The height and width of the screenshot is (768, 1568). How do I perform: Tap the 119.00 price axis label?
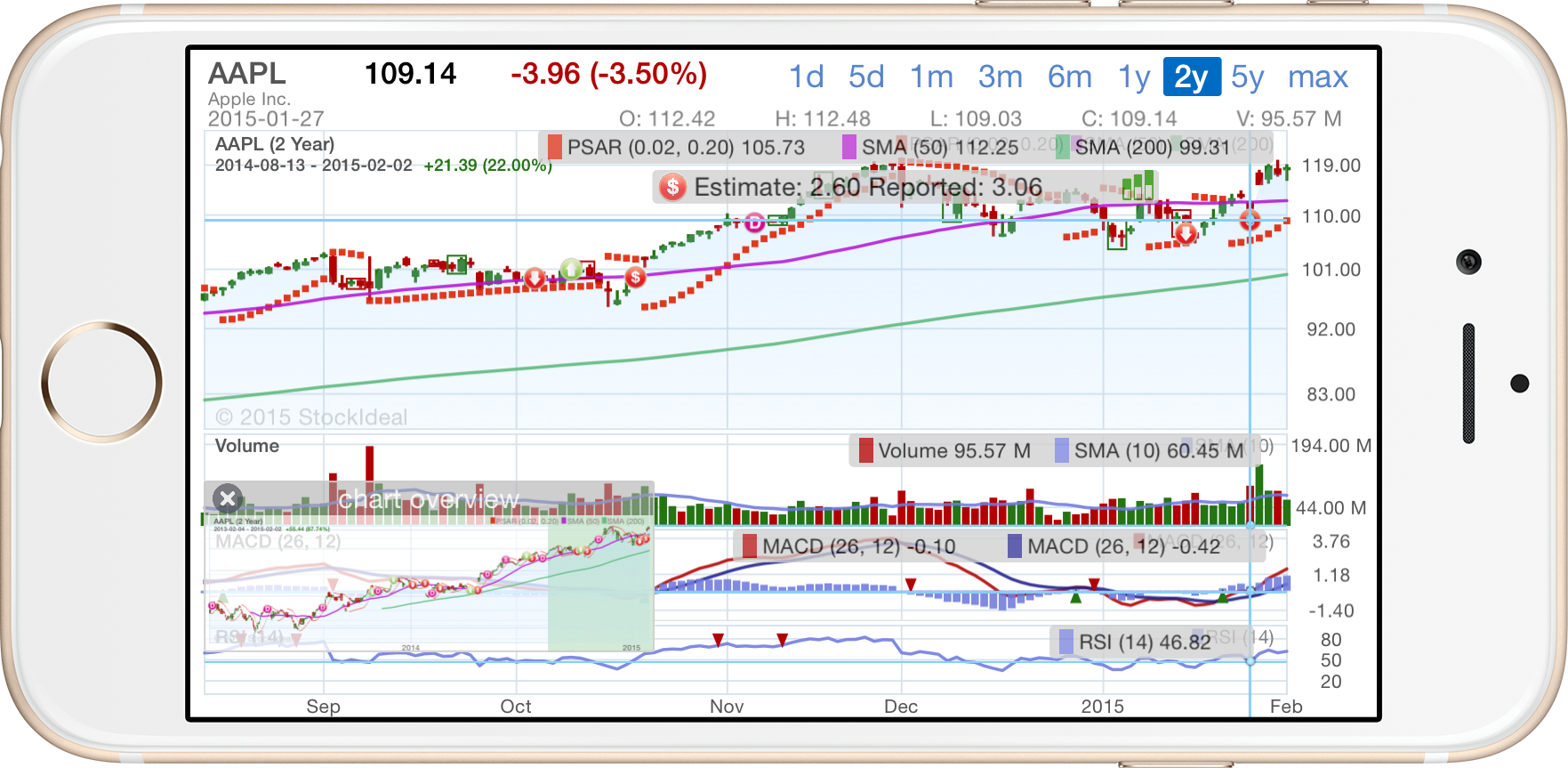1331,166
